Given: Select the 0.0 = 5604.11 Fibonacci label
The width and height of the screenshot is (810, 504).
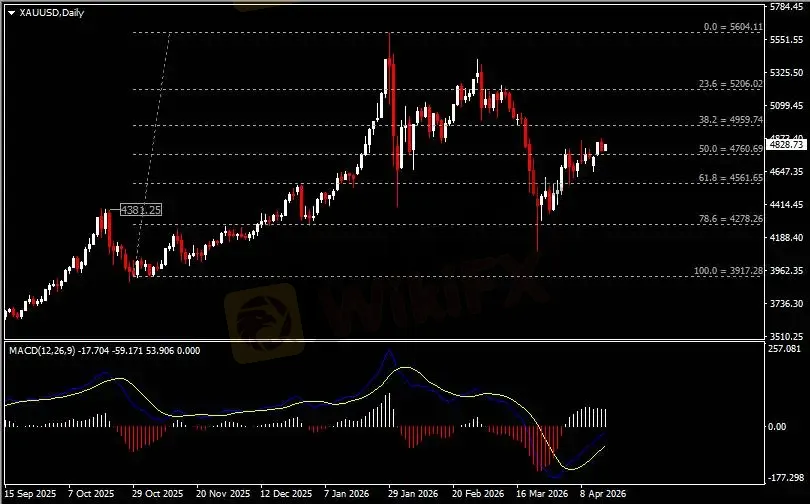Looking at the screenshot, I should 733,27.
